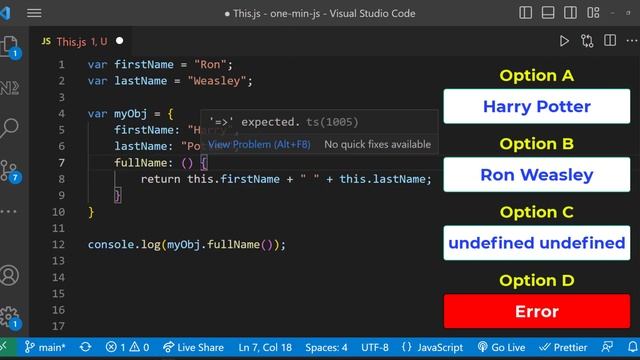Run code with the play button
Image resolution: width=640 pixels, height=360 pixels.
click(x=564, y=41)
